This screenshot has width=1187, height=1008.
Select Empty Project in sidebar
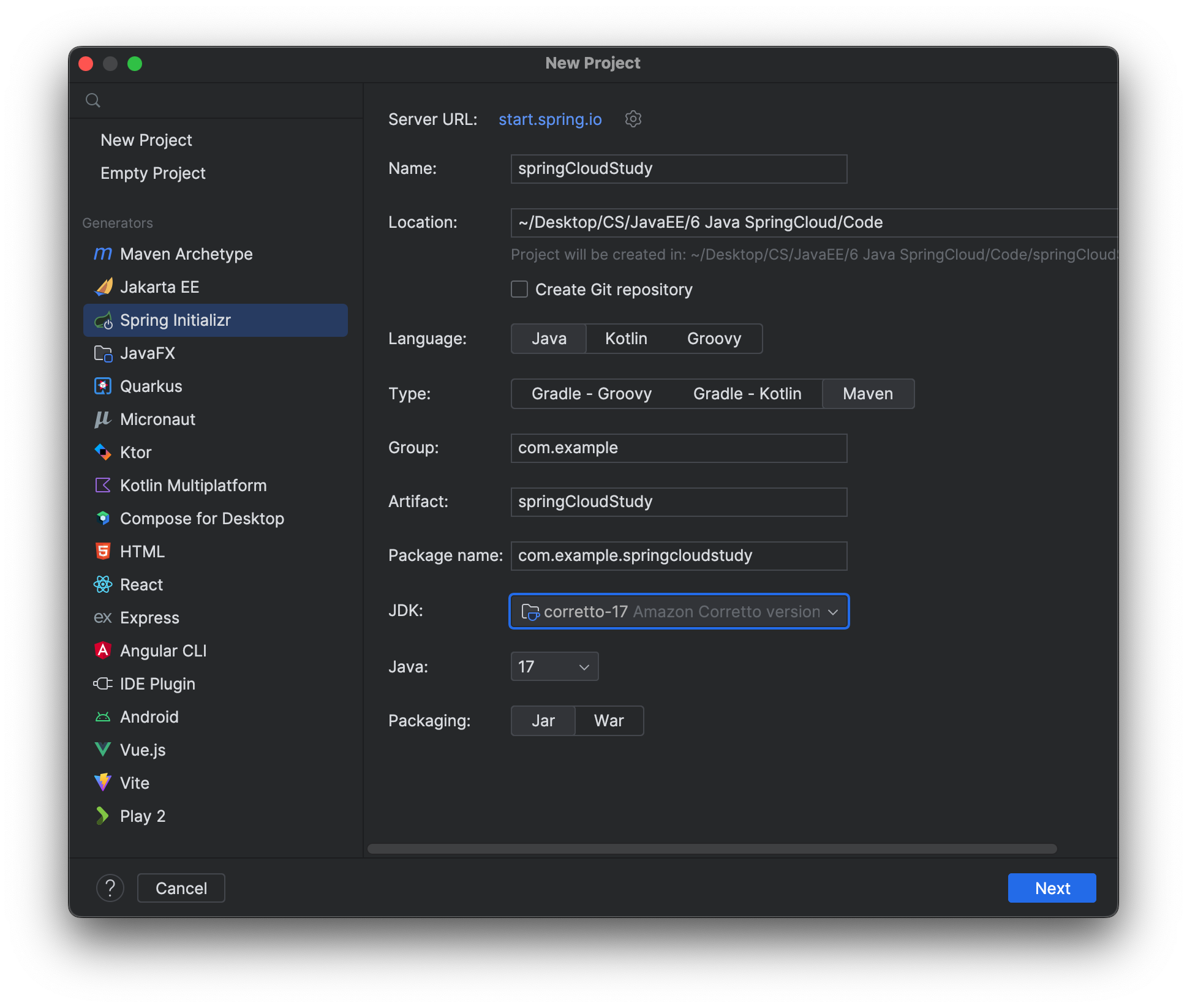[x=153, y=173]
